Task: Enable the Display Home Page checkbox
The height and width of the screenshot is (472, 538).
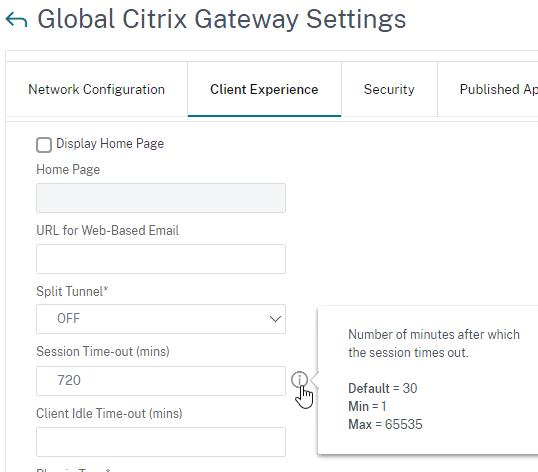Action: (44, 144)
